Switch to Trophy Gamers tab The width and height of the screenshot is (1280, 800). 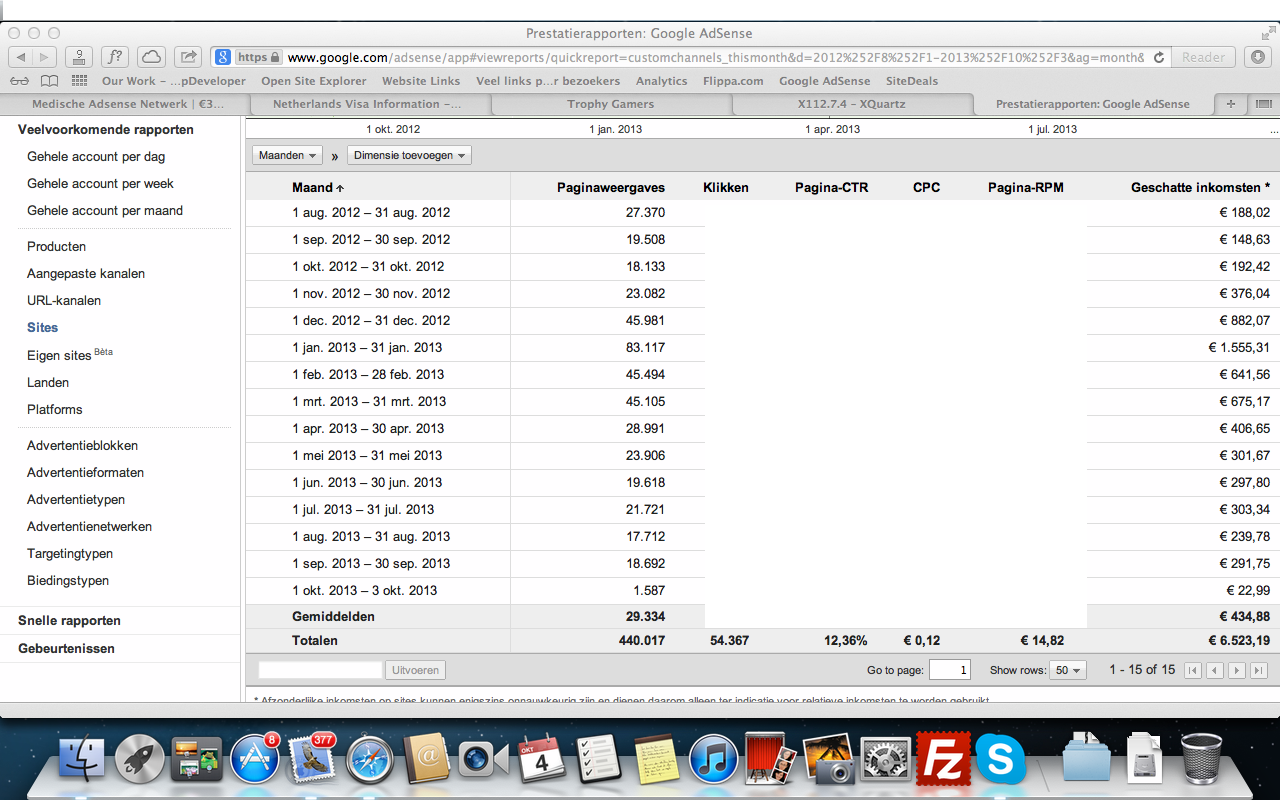point(610,104)
